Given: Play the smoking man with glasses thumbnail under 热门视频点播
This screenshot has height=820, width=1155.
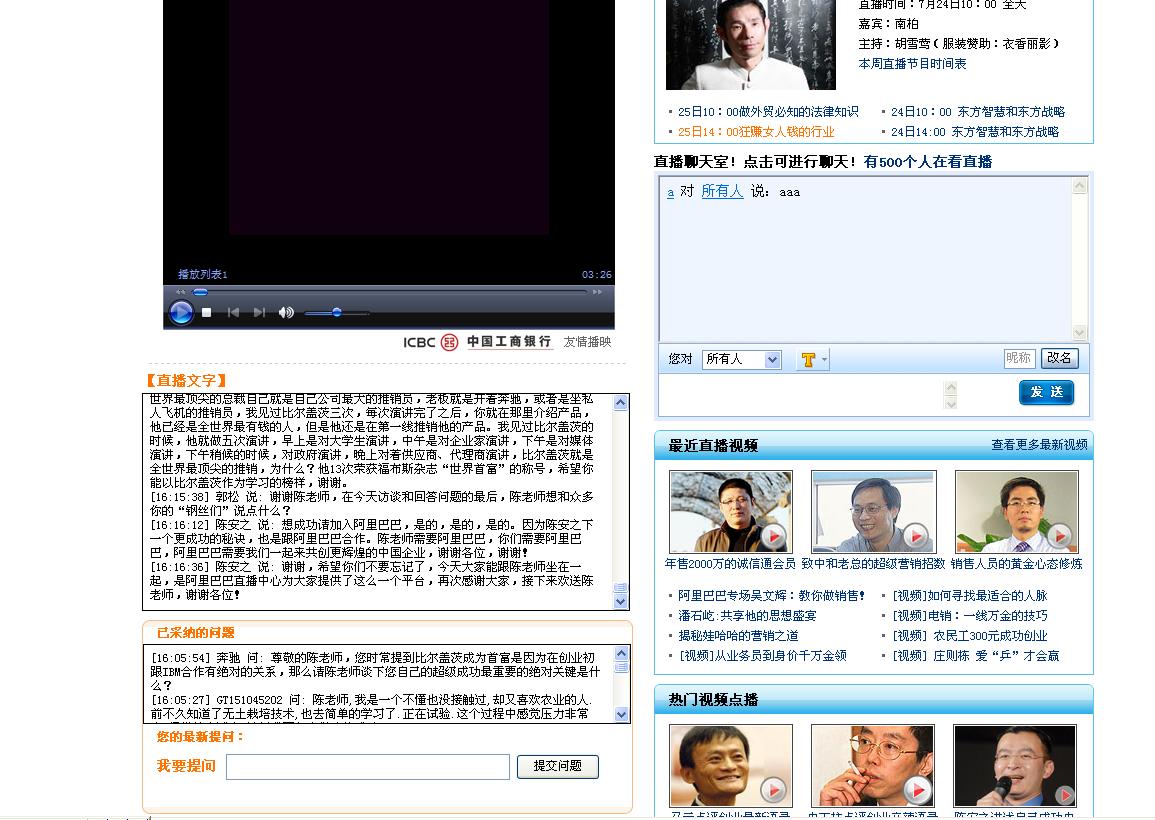Looking at the screenshot, I should pyautogui.click(x=872, y=765).
